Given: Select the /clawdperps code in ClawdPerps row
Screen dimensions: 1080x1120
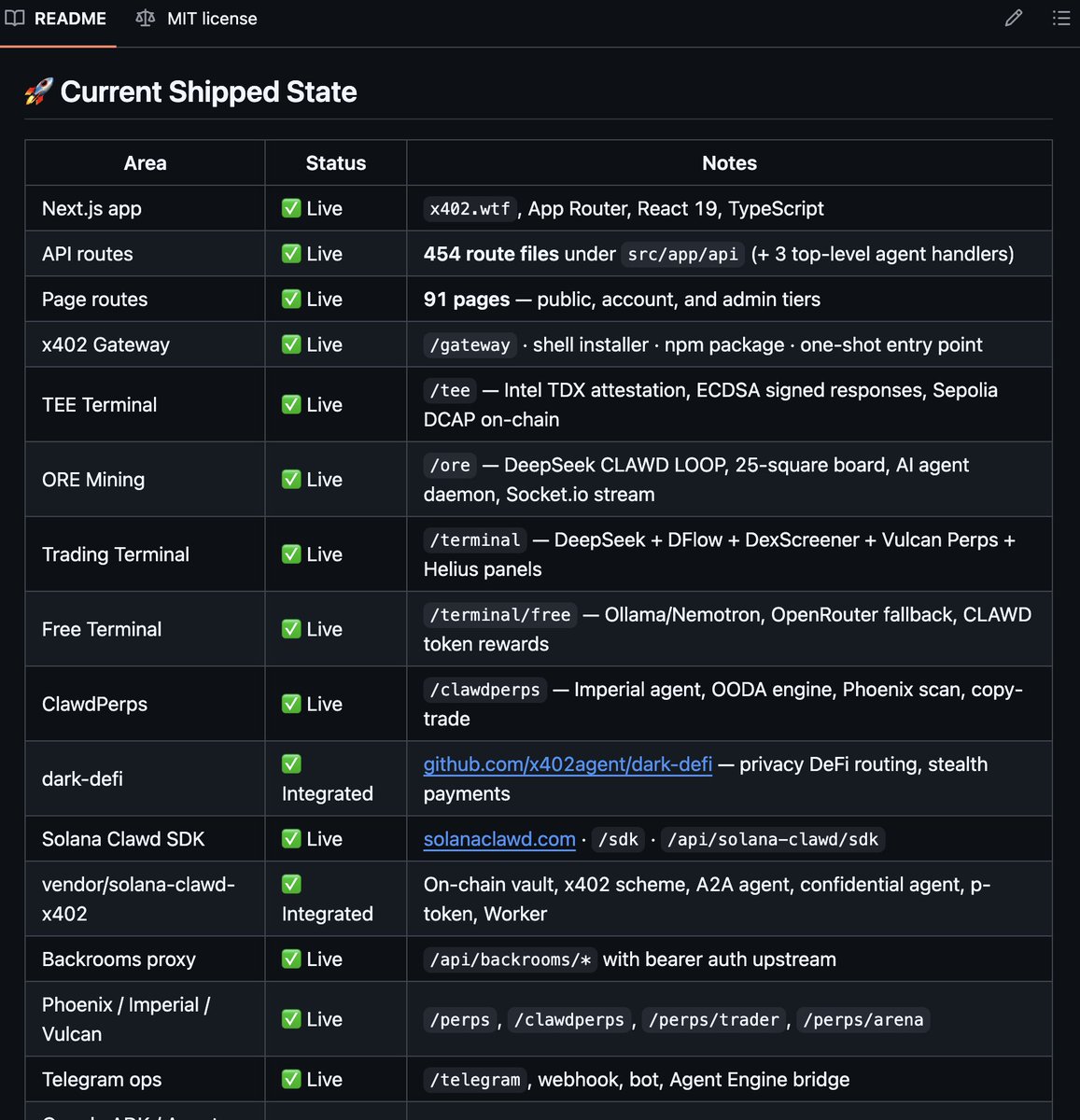Looking at the screenshot, I should click(484, 690).
